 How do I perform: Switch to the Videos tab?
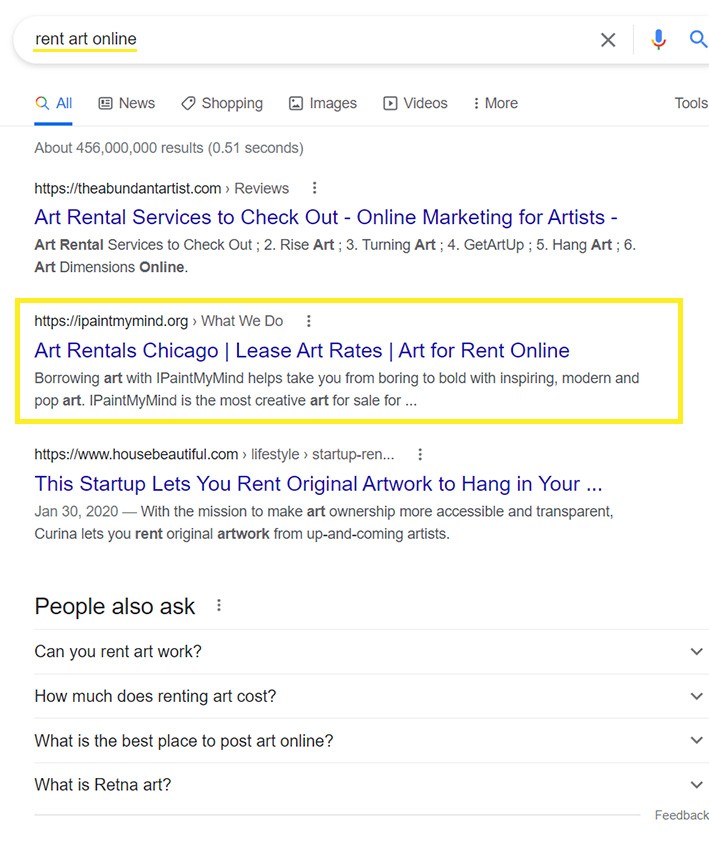click(415, 103)
